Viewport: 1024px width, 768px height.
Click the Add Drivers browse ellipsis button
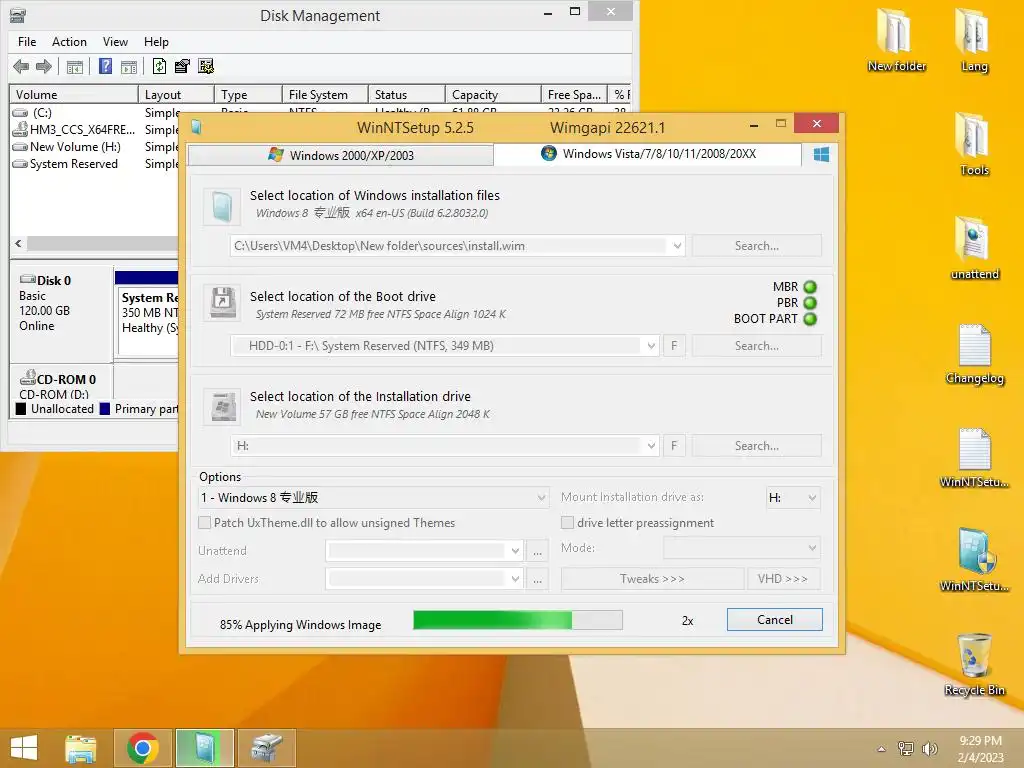pos(537,579)
